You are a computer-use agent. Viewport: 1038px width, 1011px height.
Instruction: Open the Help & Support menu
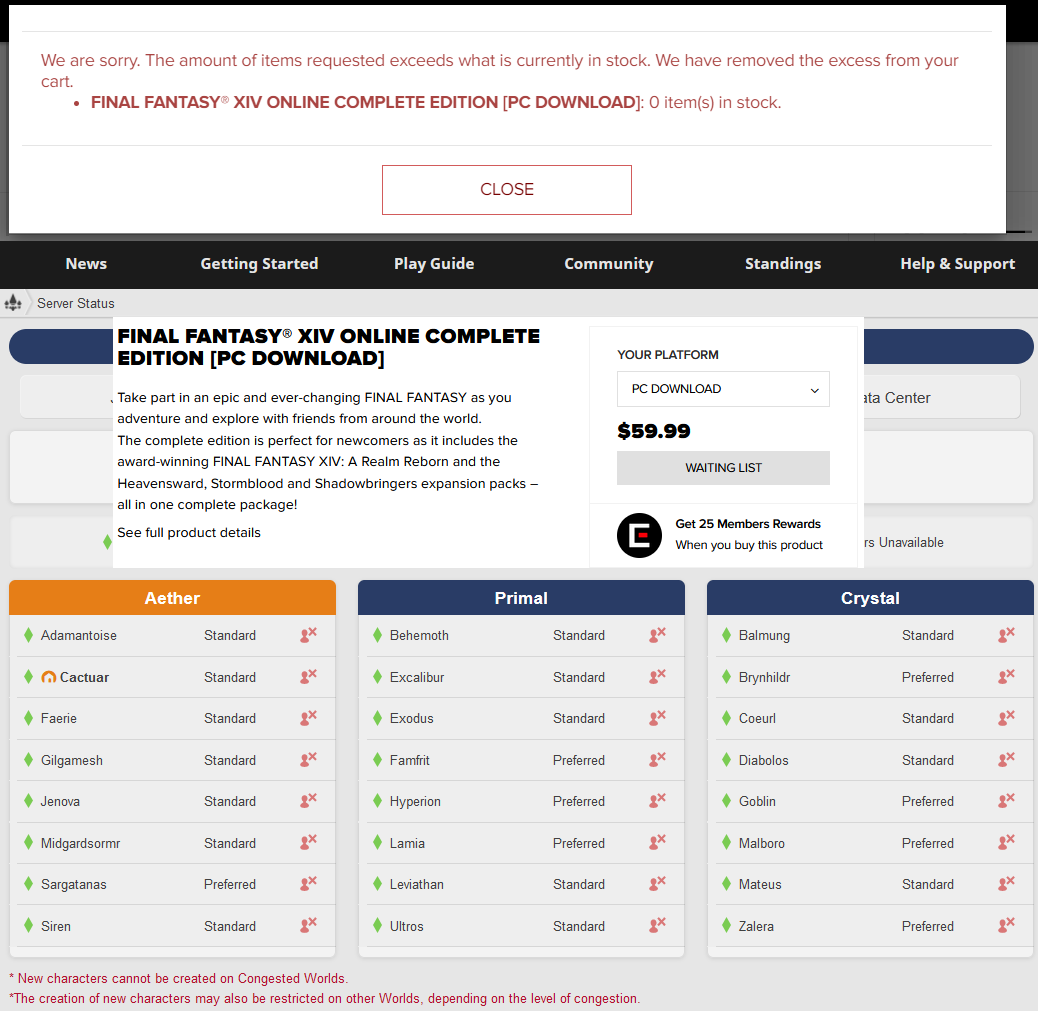click(x=957, y=264)
